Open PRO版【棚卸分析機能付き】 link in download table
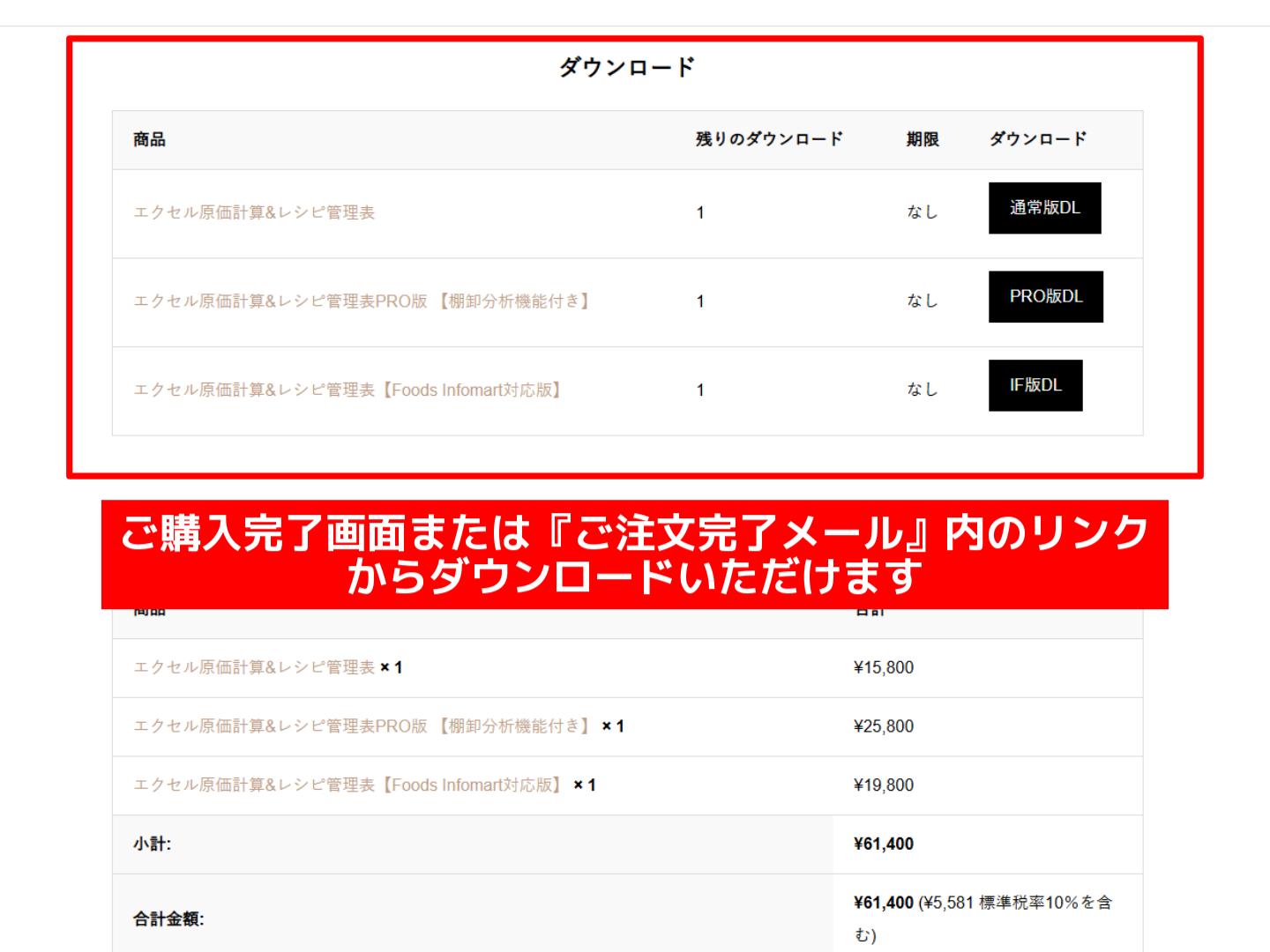 coord(362,301)
